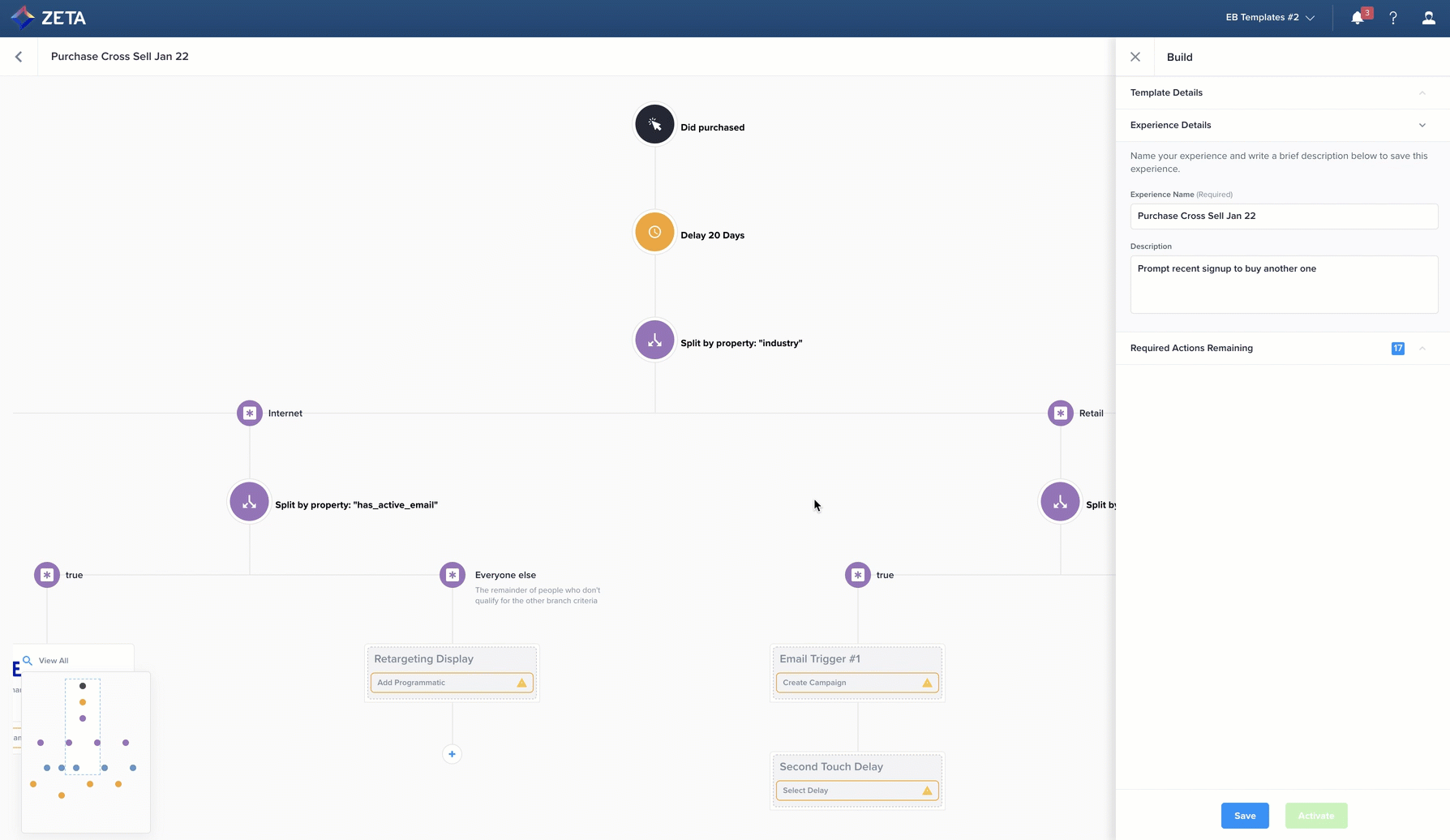
Task: Open the EB Templates #2 account dropdown
Action: click(x=1269, y=17)
